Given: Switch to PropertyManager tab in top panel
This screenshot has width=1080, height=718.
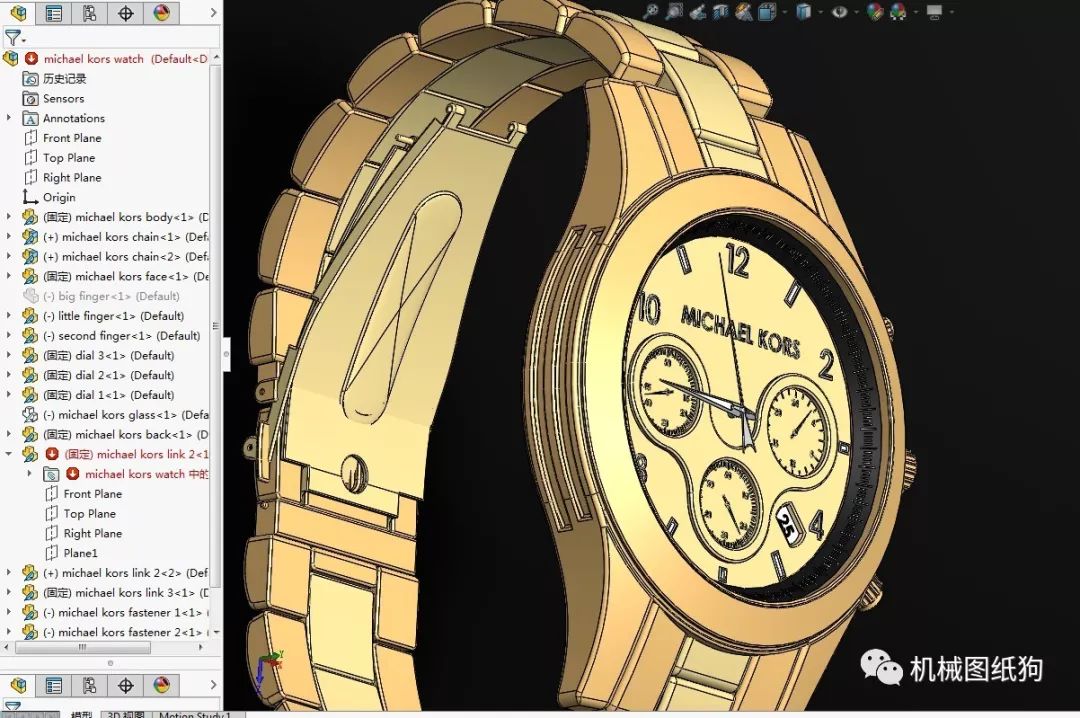Looking at the screenshot, I should (54, 12).
